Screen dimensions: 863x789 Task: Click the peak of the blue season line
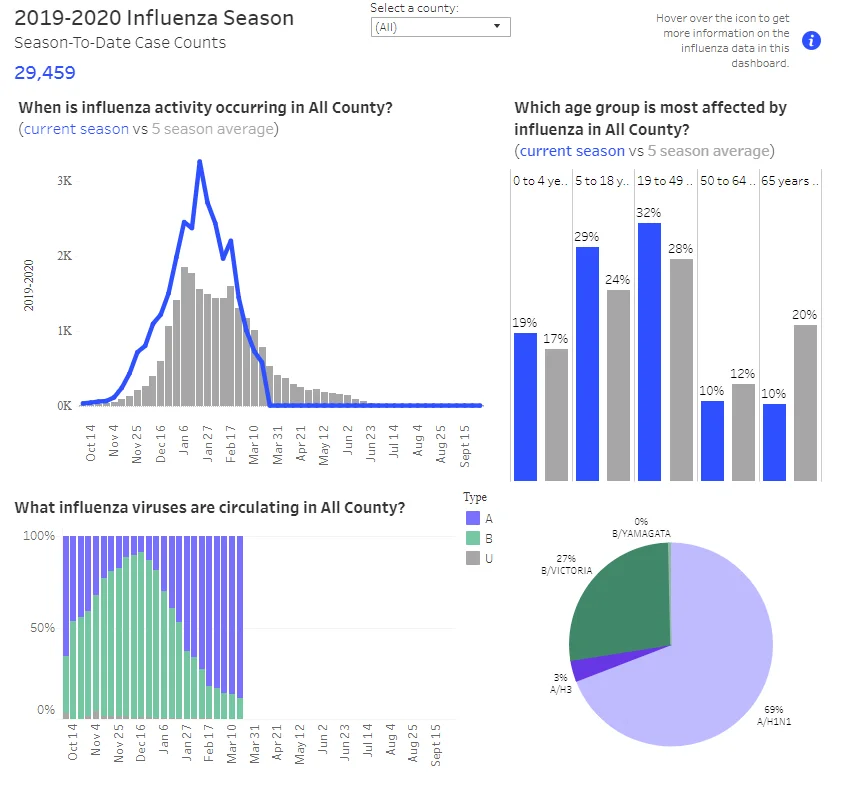pyautogui.click(x=200, y=161)
